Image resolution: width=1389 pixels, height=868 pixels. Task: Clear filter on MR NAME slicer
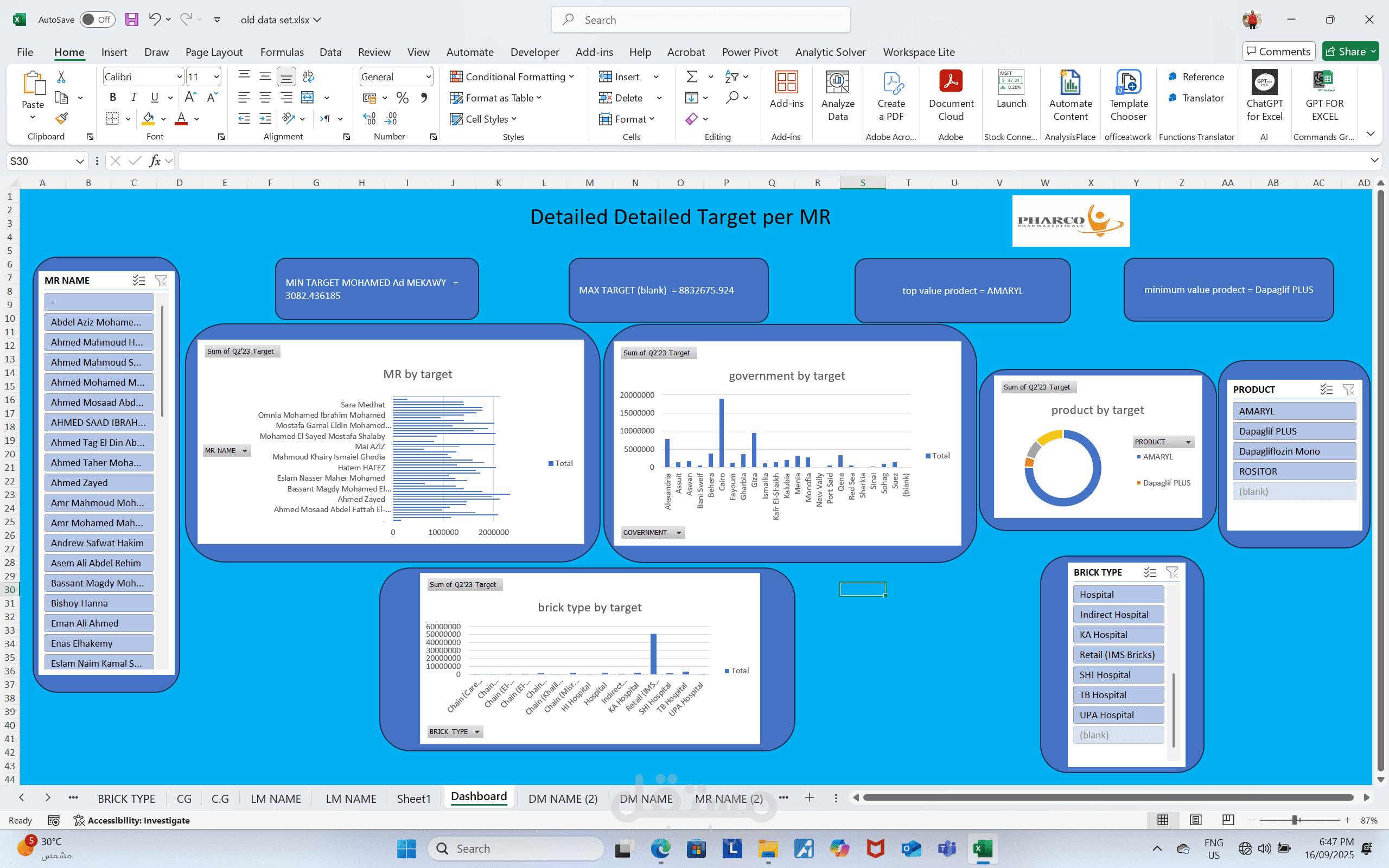click(161, 280)
